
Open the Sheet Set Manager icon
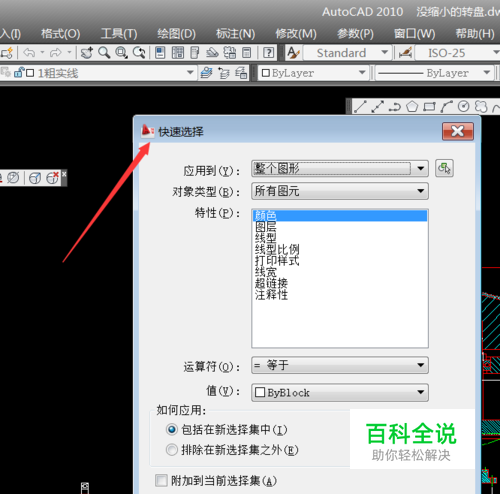(x=212, y=53)
